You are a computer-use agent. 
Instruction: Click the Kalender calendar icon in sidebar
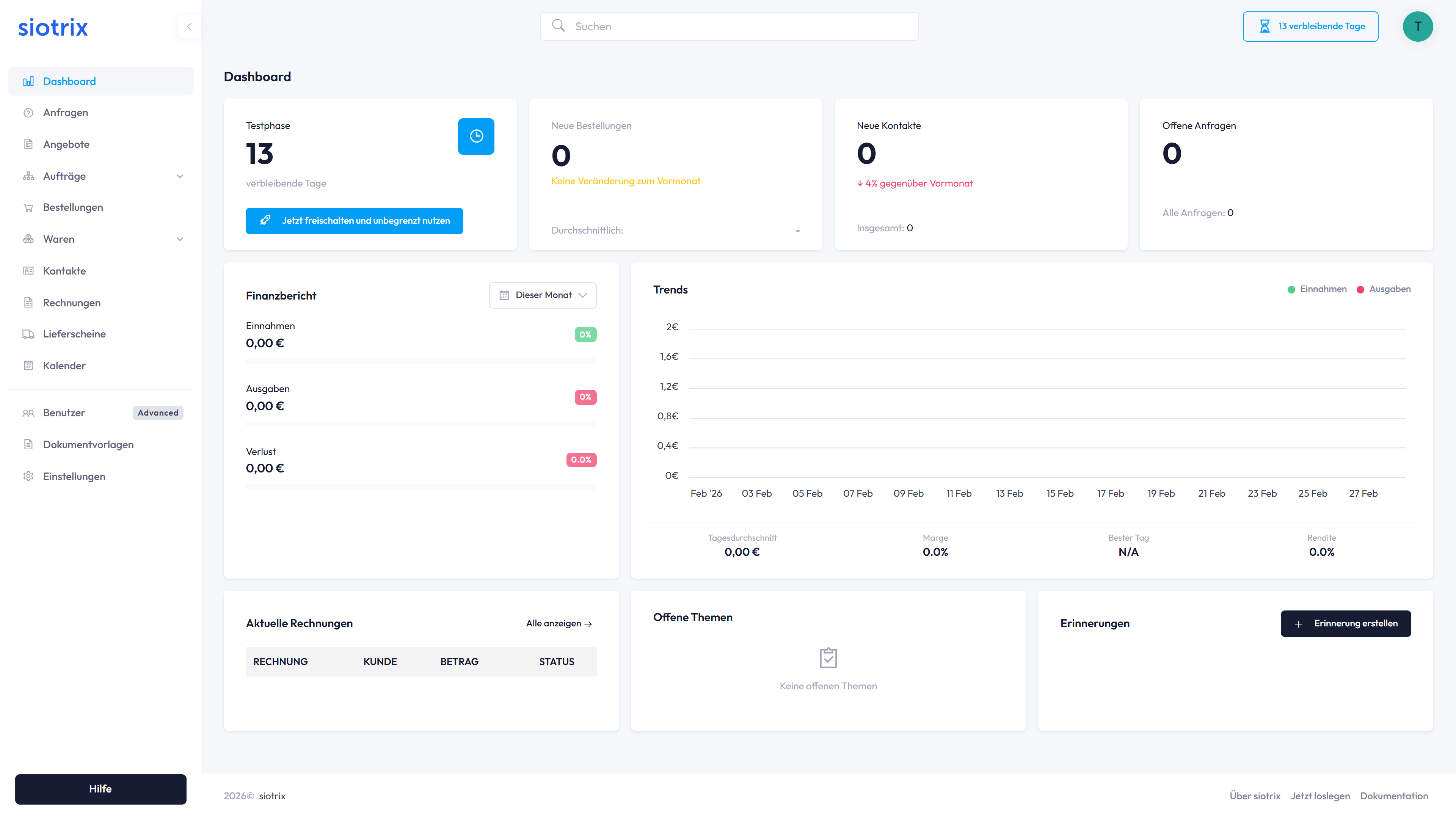click(x=28, y=366)
